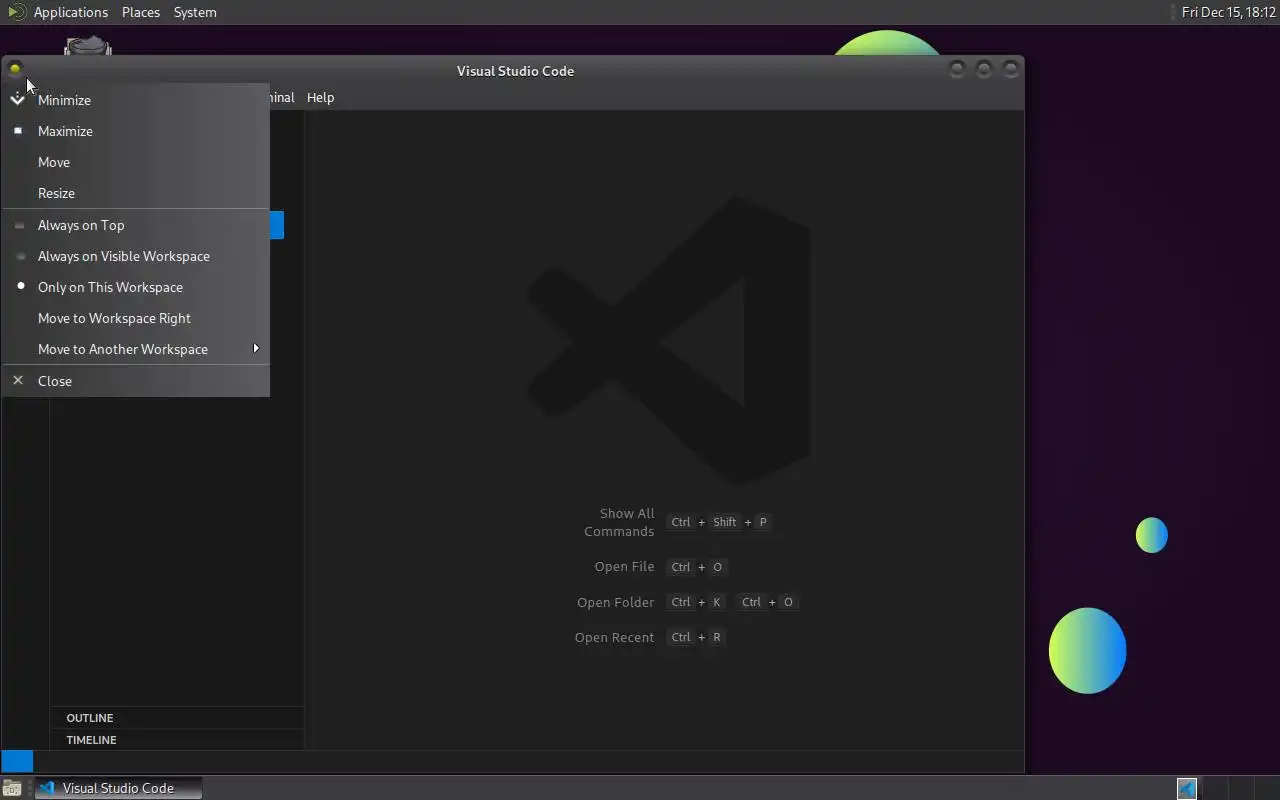Click the 'Show All Commands' hint text

click(619, 522)
